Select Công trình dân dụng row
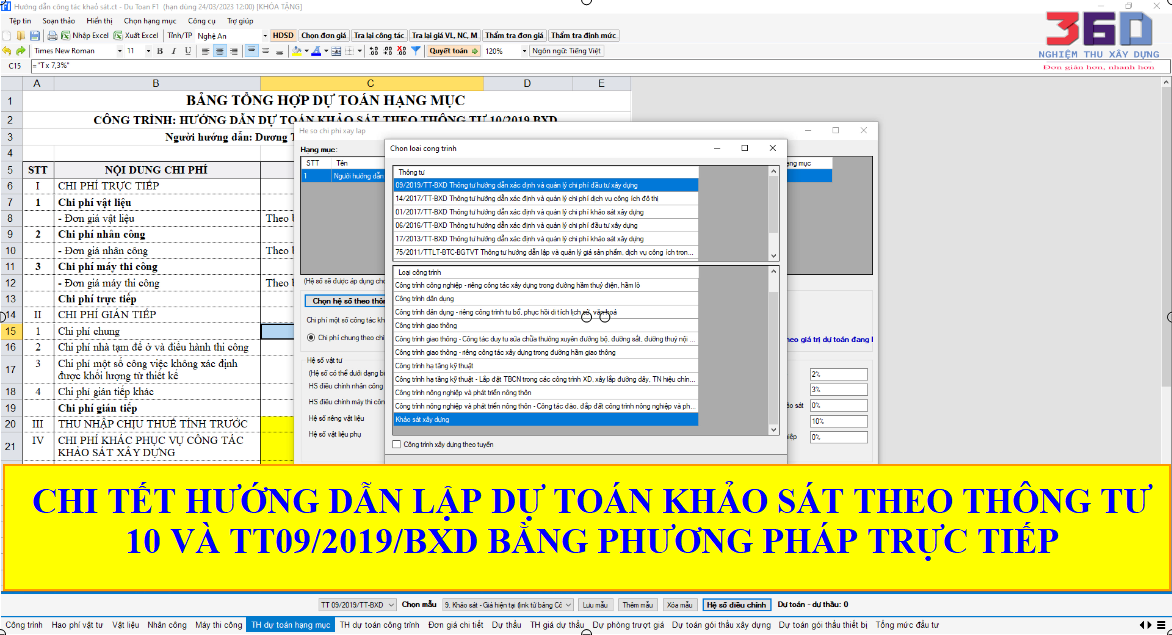 (x=546, y=299)
